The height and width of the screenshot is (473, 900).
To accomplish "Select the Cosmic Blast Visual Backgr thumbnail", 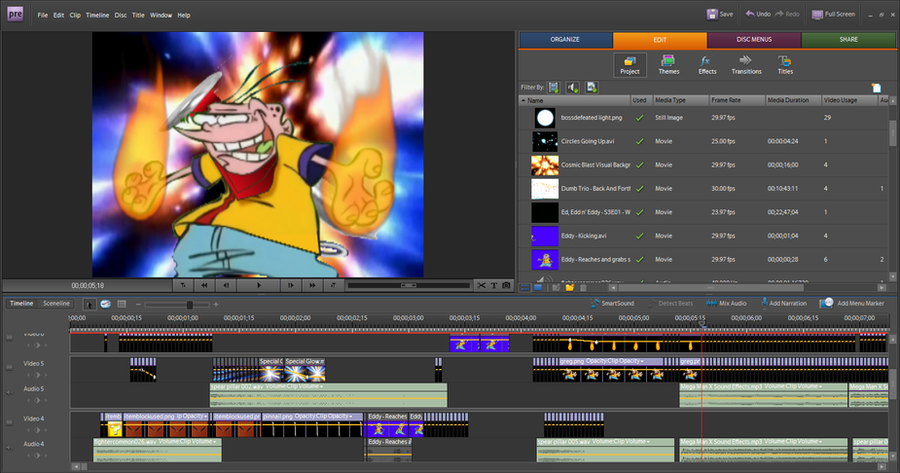I will point(544,165).
